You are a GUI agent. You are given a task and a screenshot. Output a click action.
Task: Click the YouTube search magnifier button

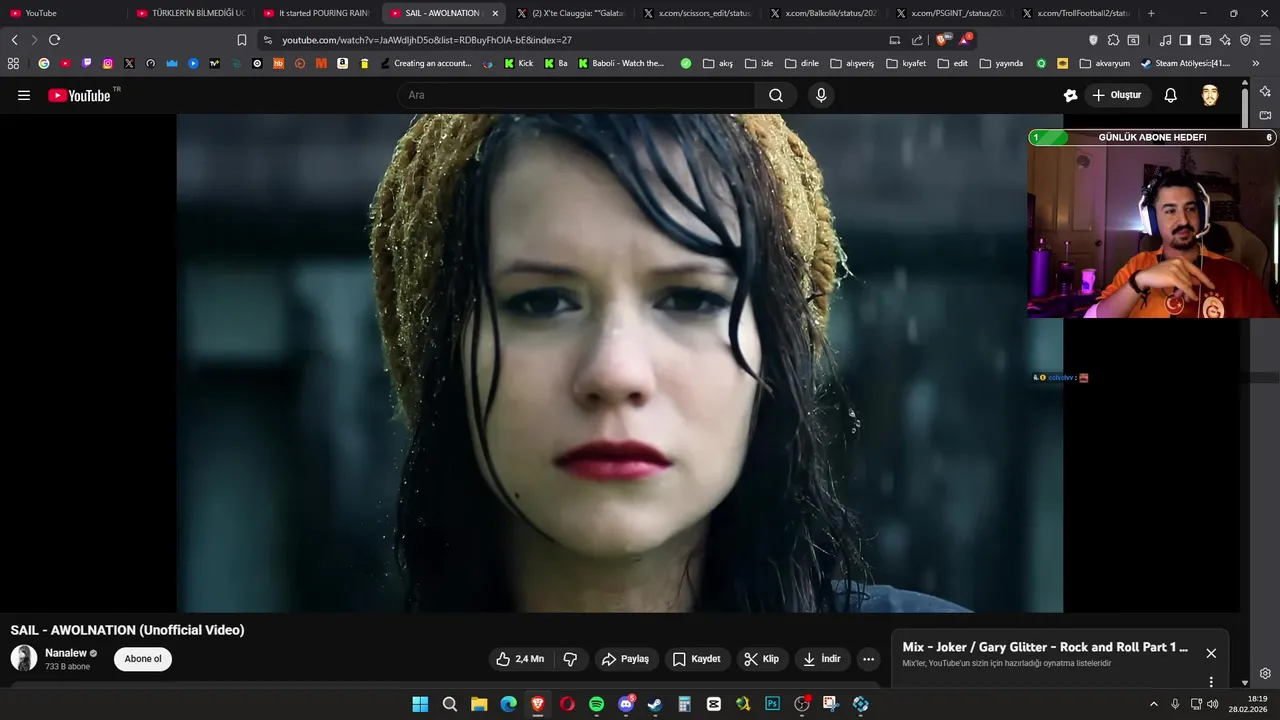[x=776, y=95]
